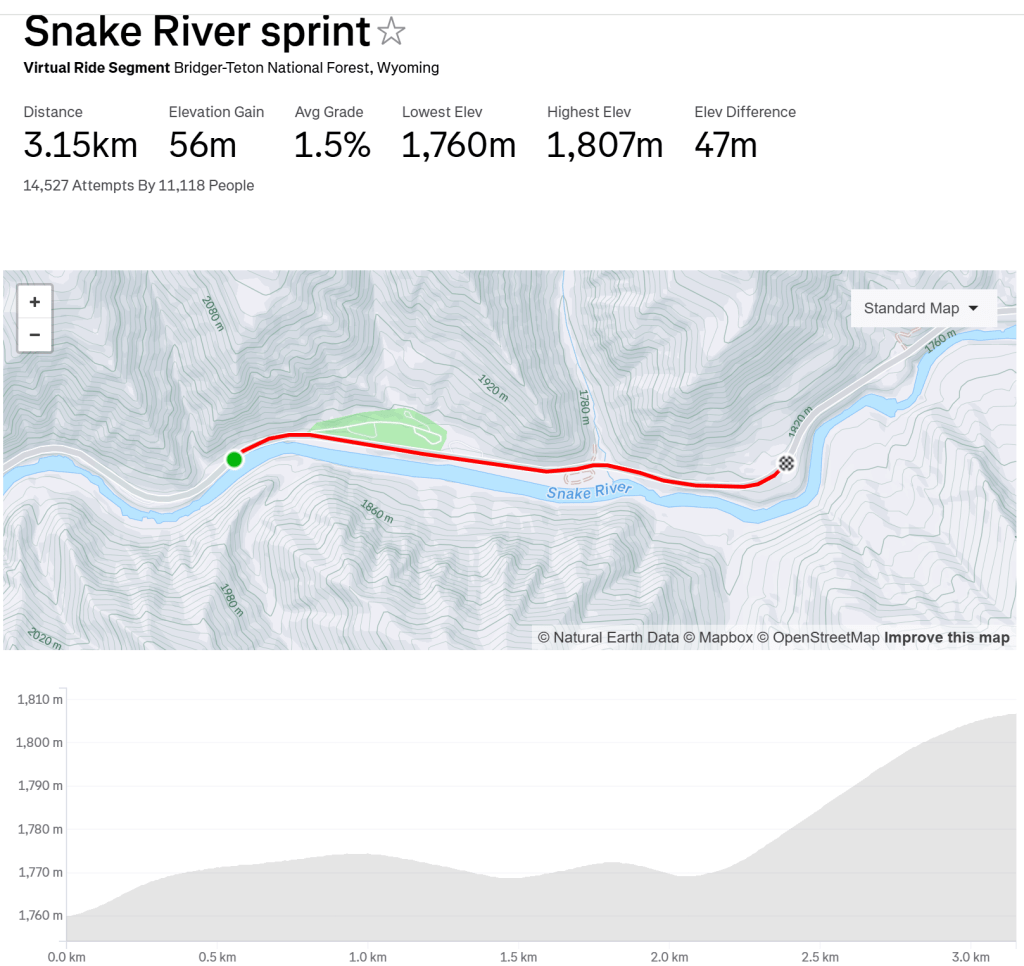Zoom in on the map

coord(34,302)
